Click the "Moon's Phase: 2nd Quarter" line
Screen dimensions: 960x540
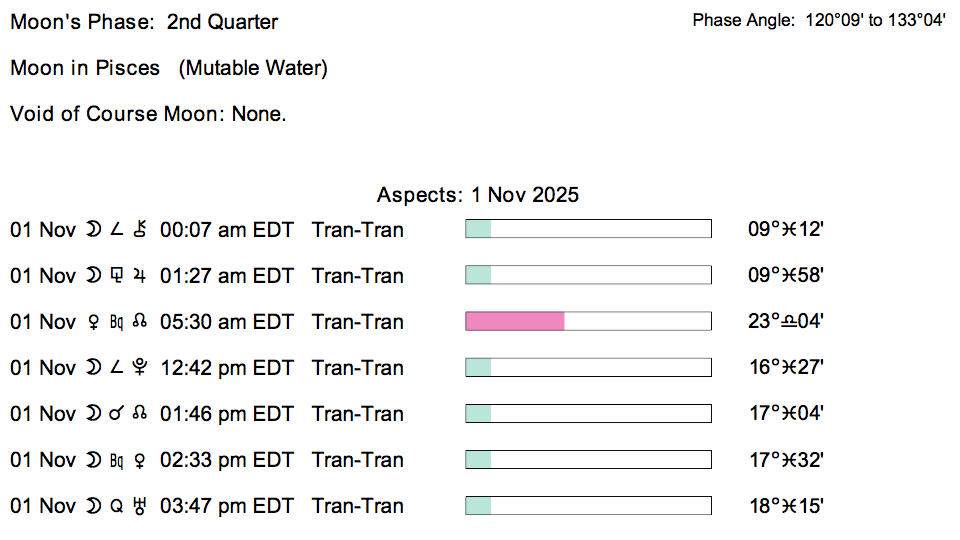[x=144, y=22]
